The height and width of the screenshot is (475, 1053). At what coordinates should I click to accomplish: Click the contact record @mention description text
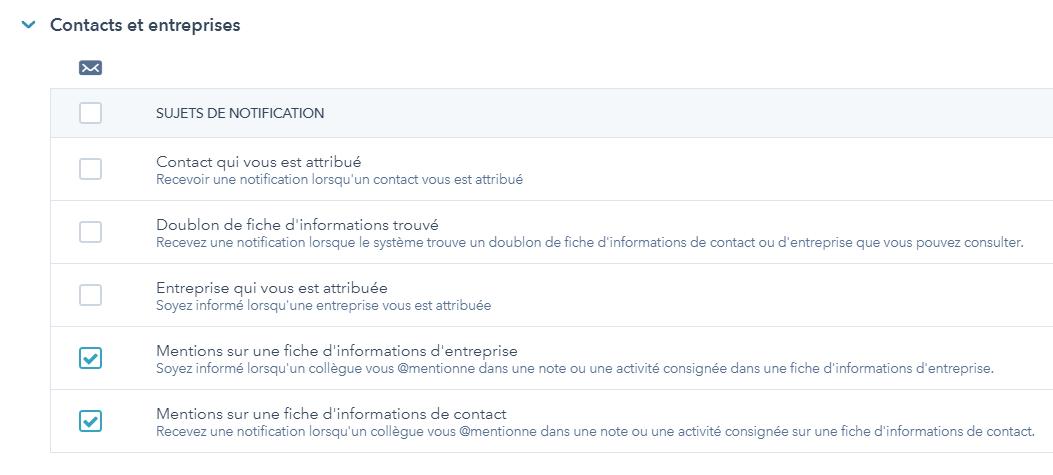coord(594,432)
